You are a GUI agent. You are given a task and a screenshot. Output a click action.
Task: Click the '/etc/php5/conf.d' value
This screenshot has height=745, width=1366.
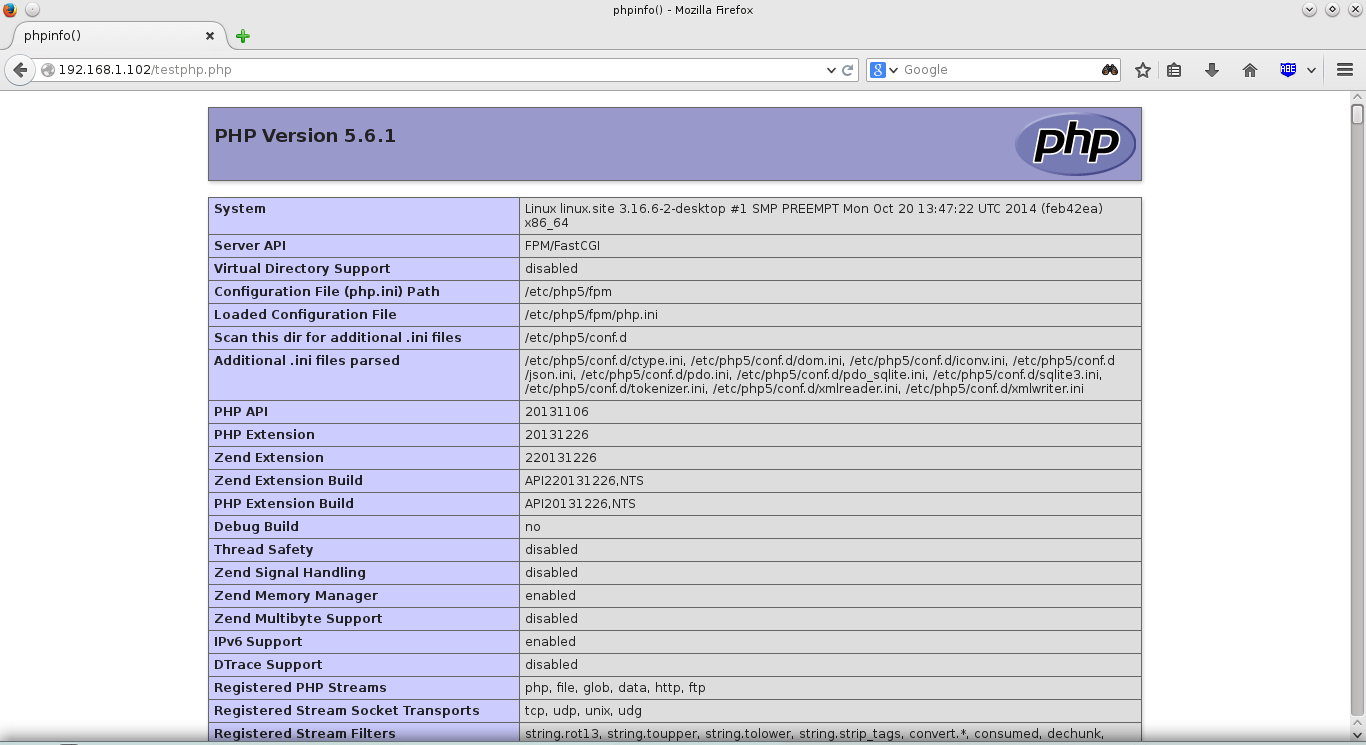(x=576, y=338)
